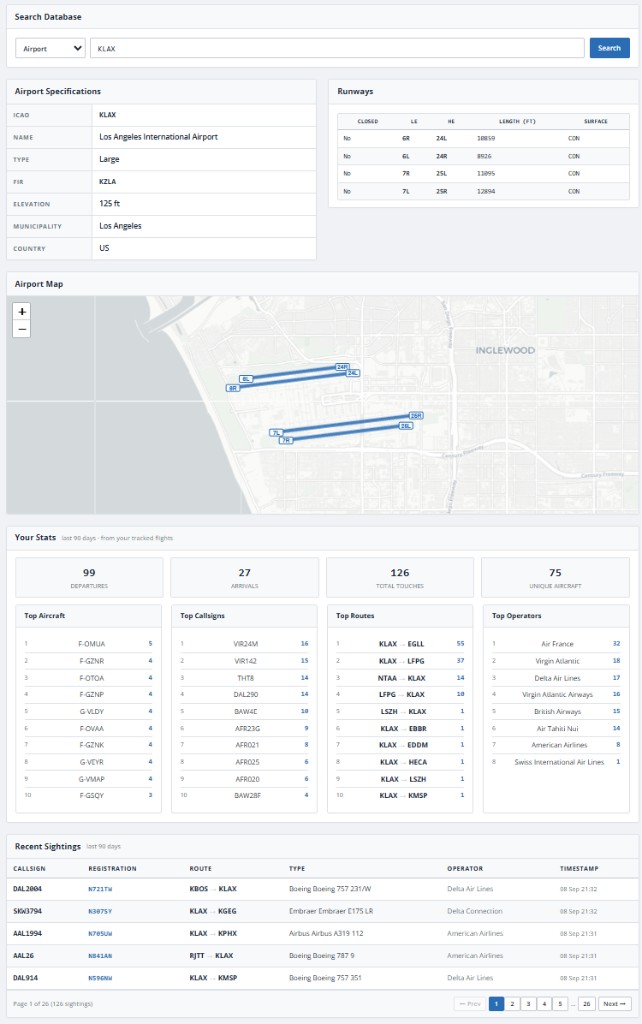
Task: Go to sightings page 2
Action: point(512,1004)
